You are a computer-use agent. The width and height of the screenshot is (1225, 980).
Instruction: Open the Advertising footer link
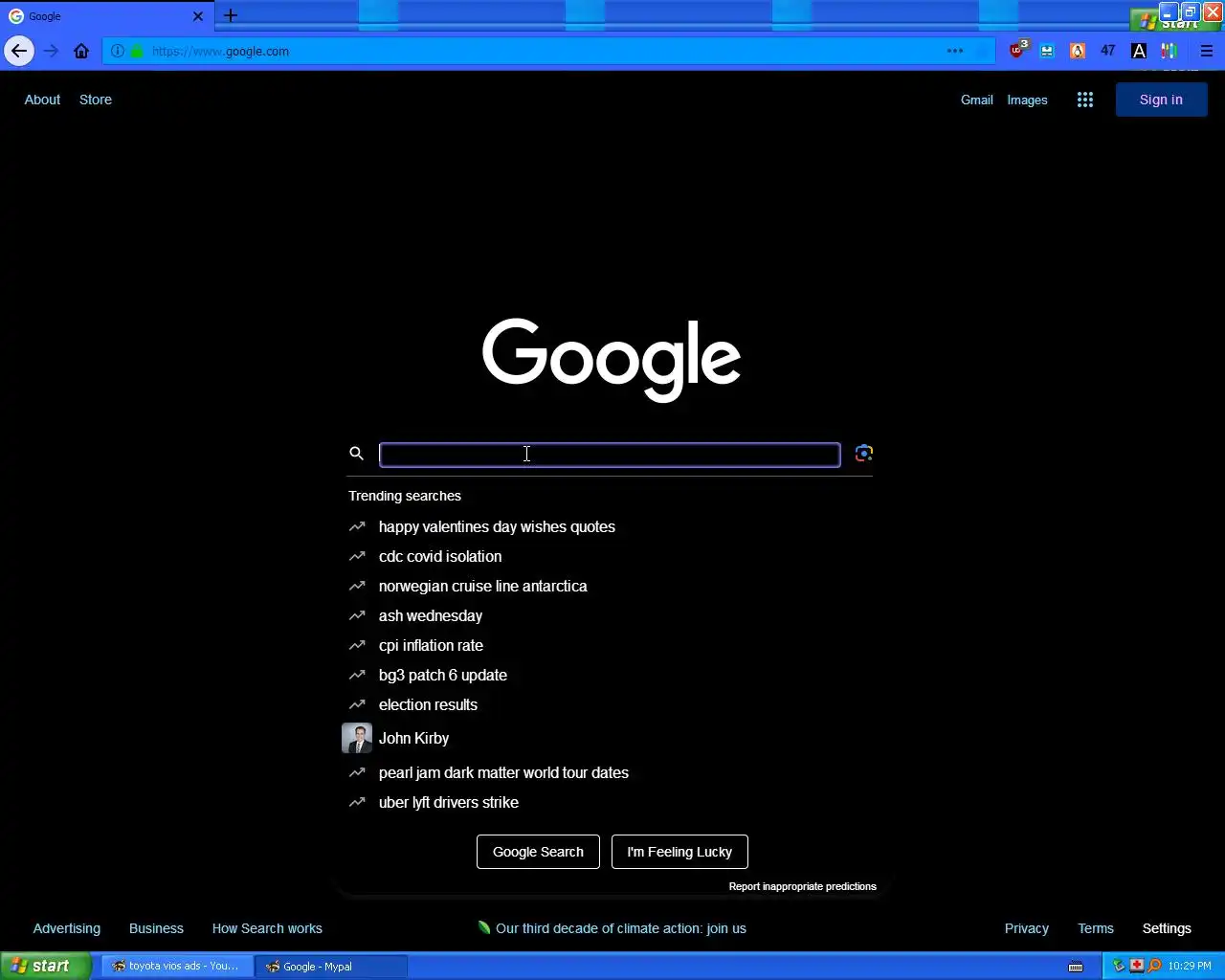click(67, 928)
